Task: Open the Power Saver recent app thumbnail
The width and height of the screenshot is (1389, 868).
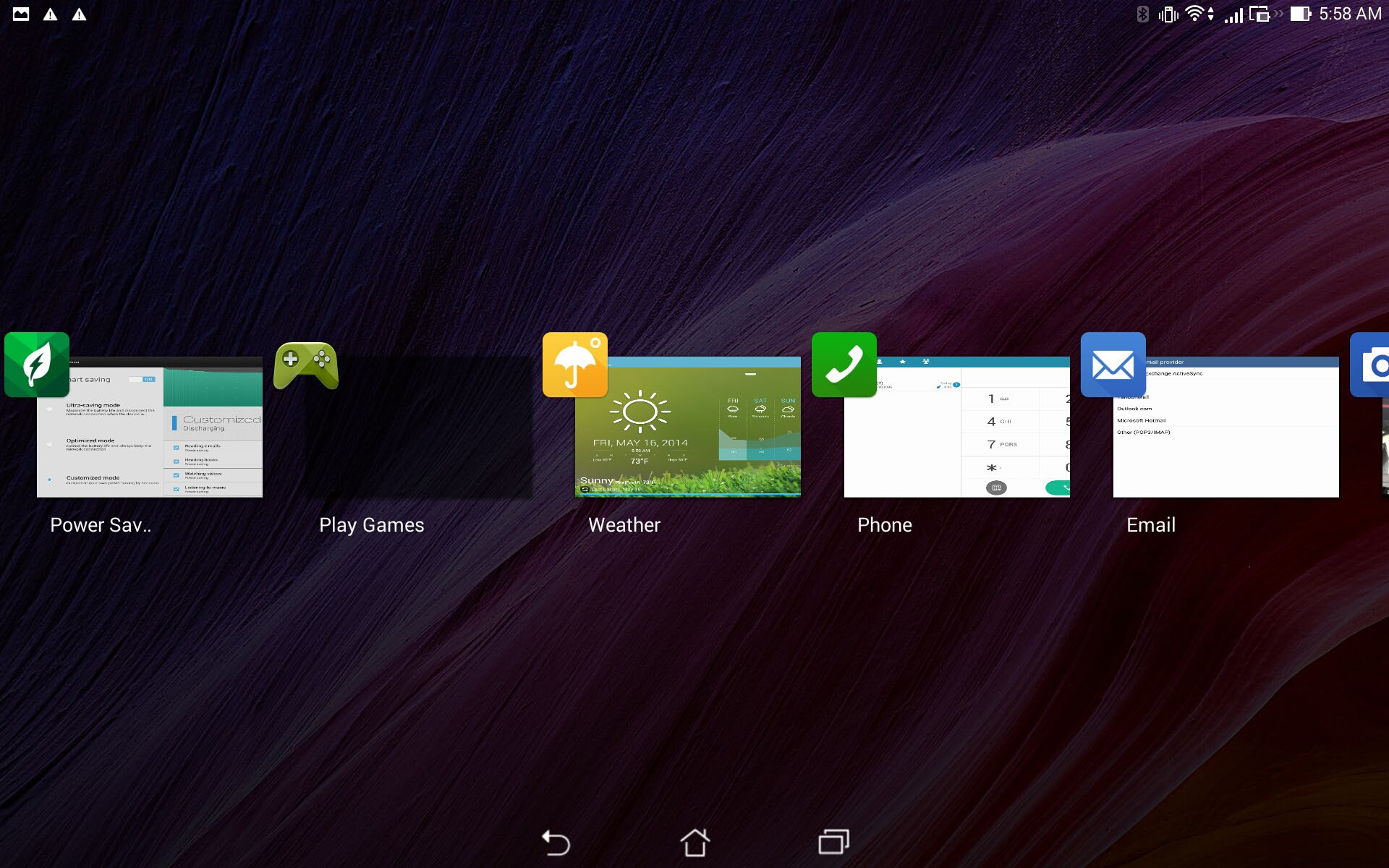Action: click(x=150, y=427)
